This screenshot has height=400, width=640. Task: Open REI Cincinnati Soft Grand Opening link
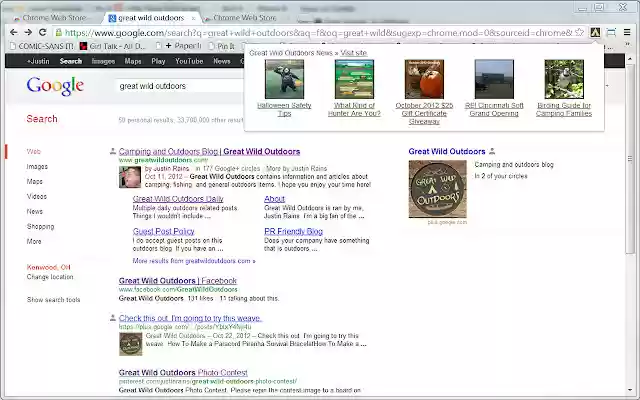click(x=494, y=109)
